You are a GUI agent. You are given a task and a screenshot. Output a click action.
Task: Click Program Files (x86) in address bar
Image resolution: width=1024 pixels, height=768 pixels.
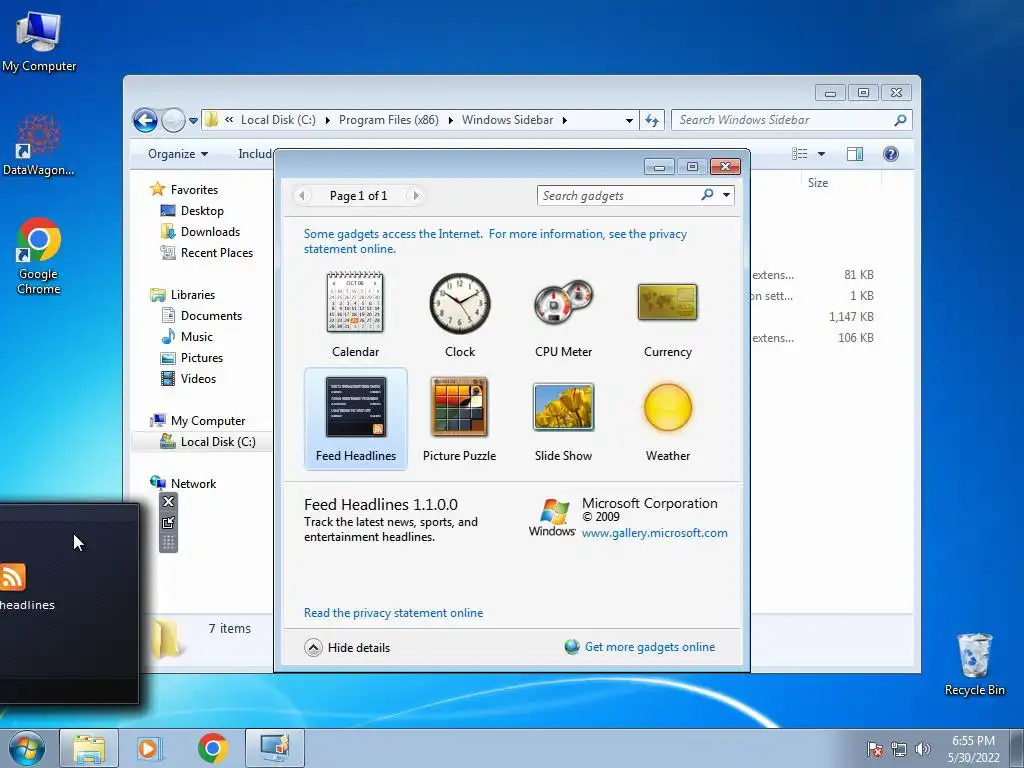point(389,120)
